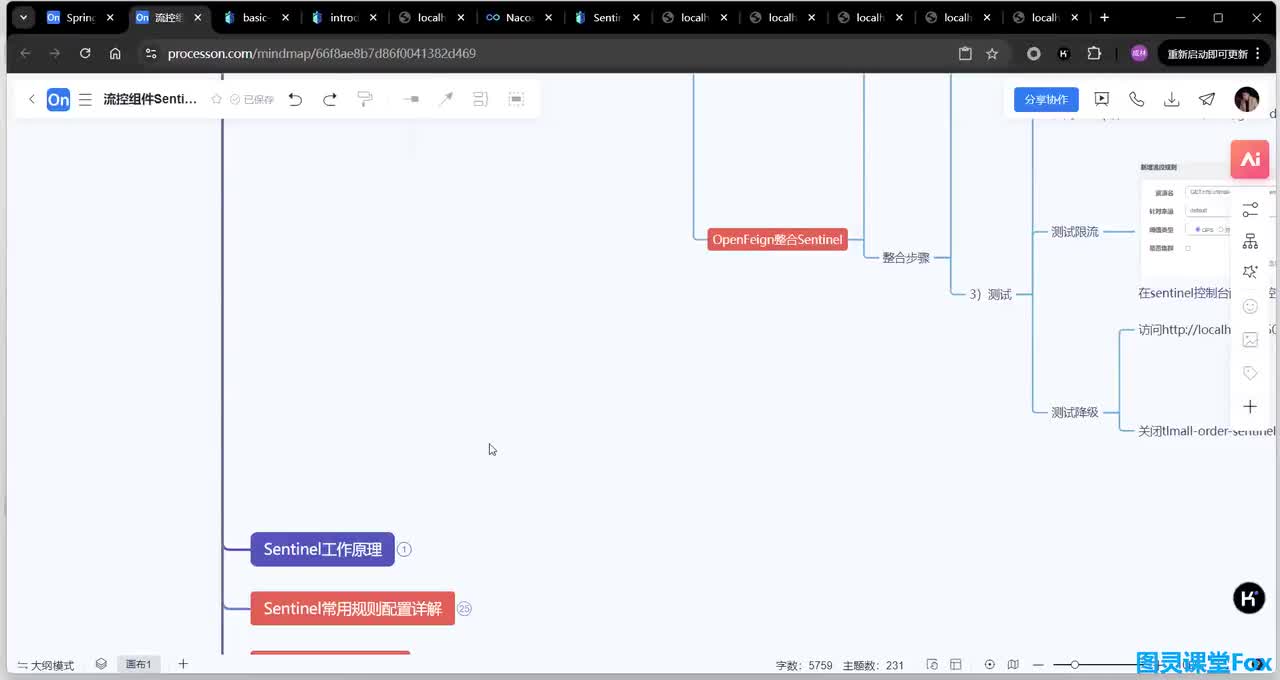This screenshot has width=1280, height=680.
Task: Select the OpenFeign整合Sentinel node
Action: point(777,240)
